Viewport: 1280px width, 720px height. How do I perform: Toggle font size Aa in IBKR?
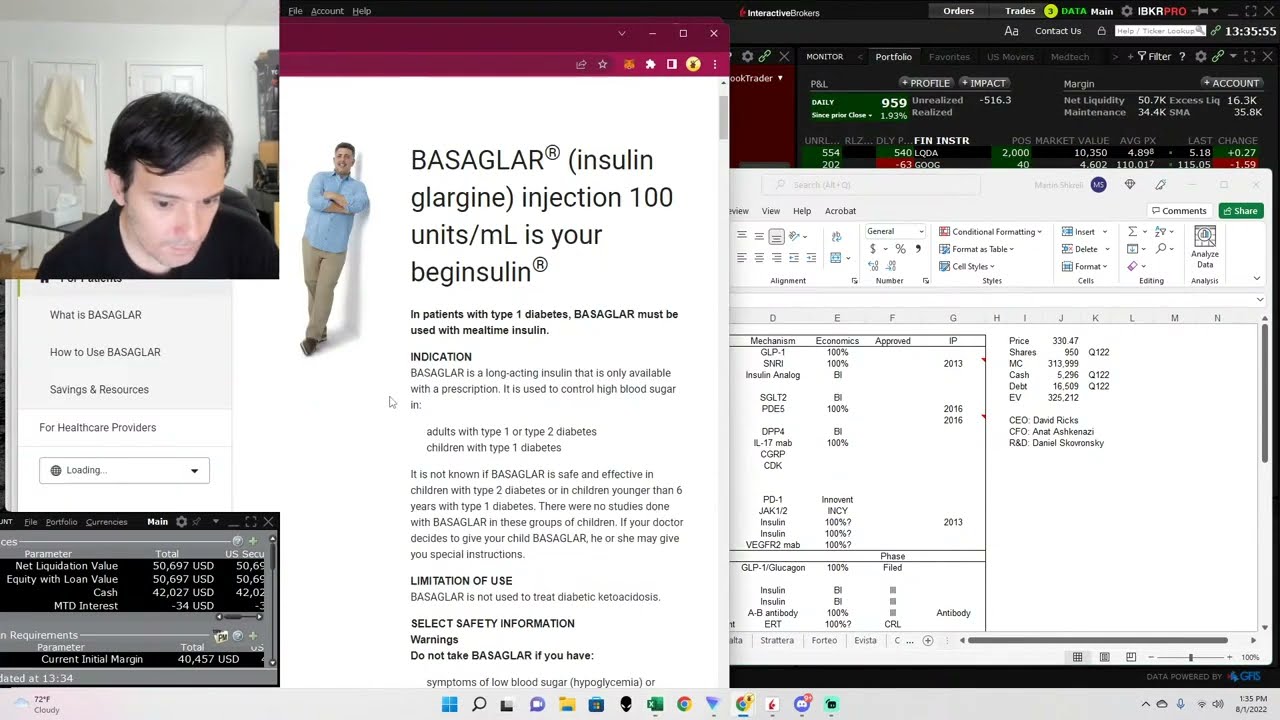(x=1011, y=31)
